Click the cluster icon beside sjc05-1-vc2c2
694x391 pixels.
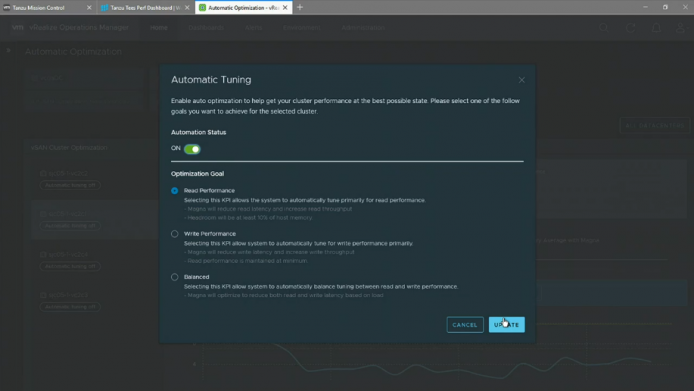tap(43, 174)
